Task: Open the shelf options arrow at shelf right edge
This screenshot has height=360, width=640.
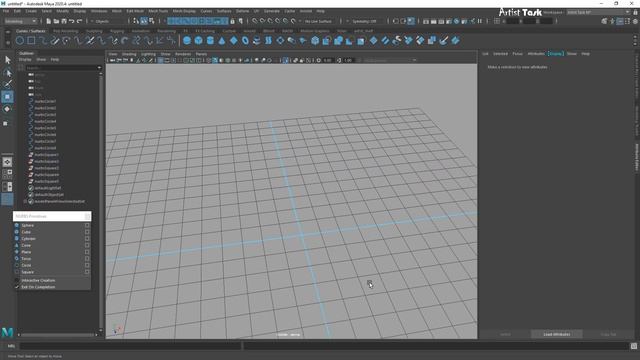Action: pos(635,40)
